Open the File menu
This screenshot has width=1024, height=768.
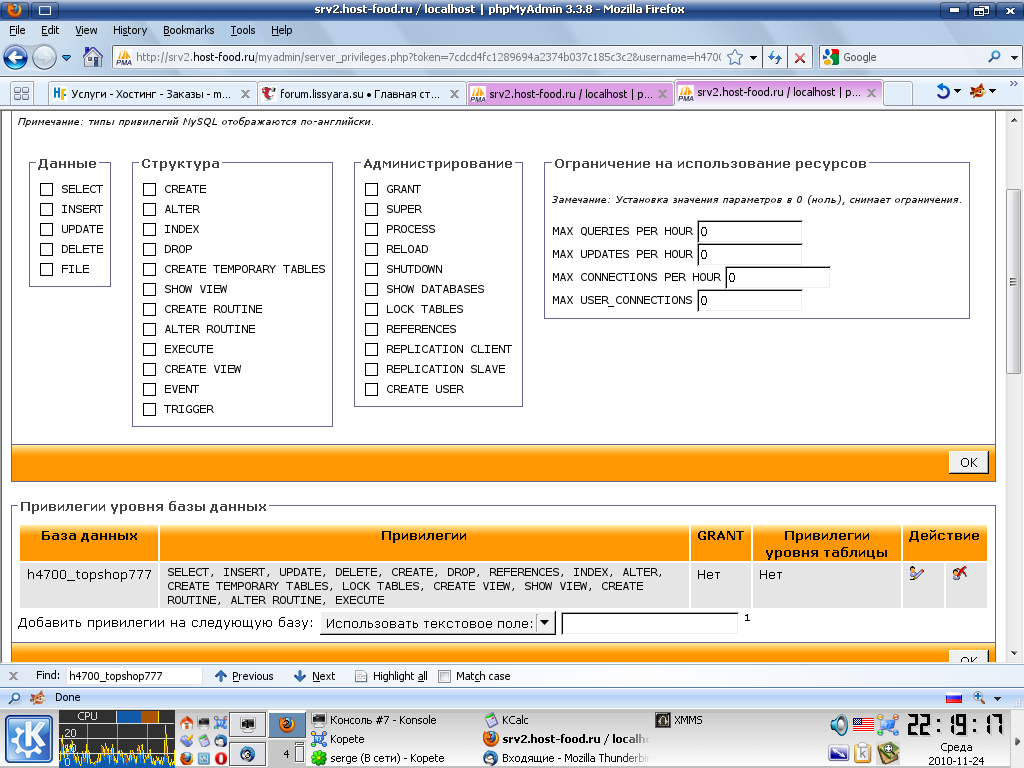pos(17,30)
